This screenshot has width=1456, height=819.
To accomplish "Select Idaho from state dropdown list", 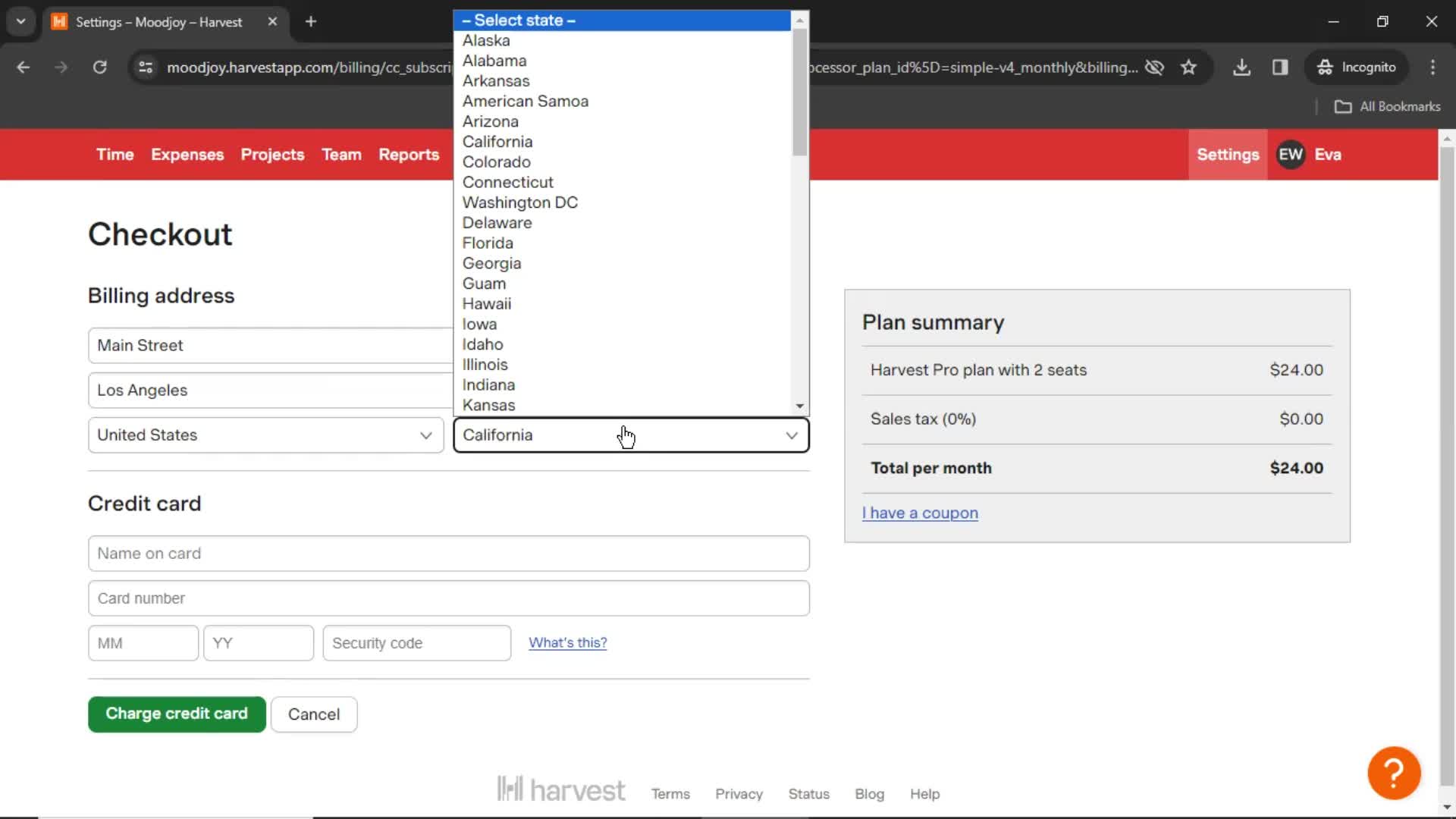I will (x=483, y=343).
